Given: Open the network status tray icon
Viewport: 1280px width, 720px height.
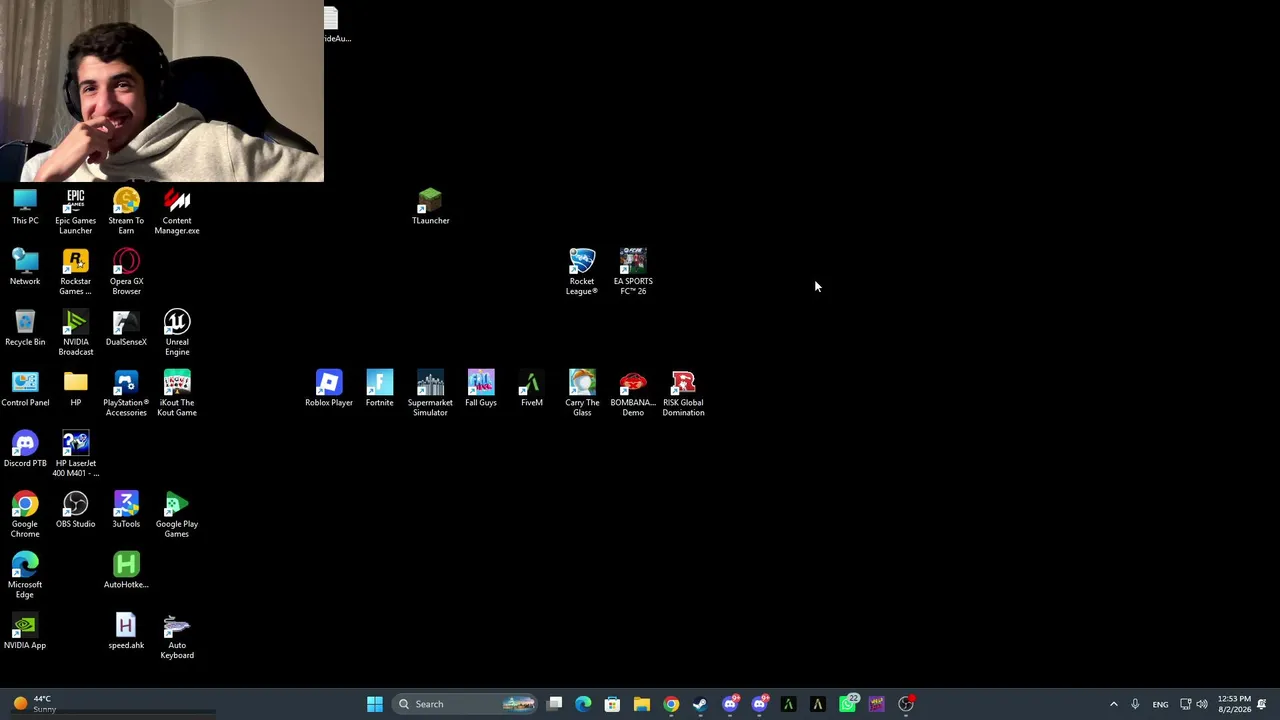Looking at the screenshot, I should pos(1186,704).
